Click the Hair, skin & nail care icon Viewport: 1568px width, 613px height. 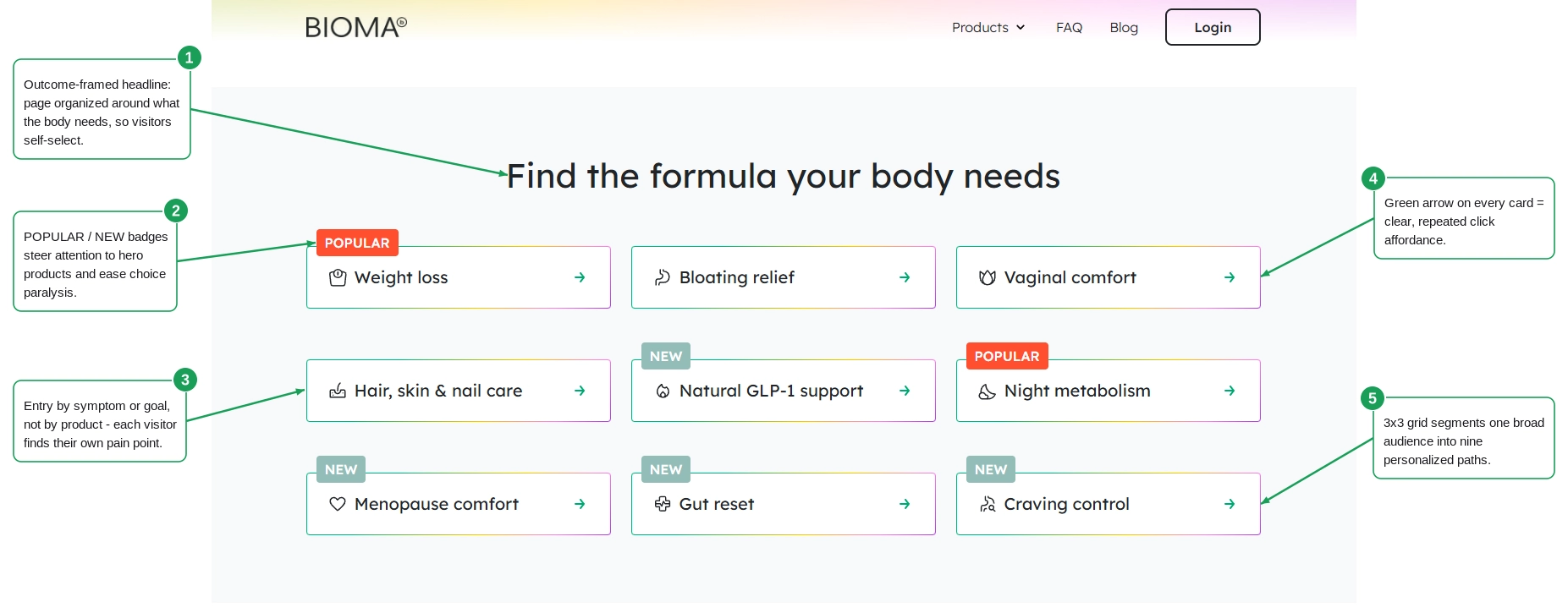(338, 391)
